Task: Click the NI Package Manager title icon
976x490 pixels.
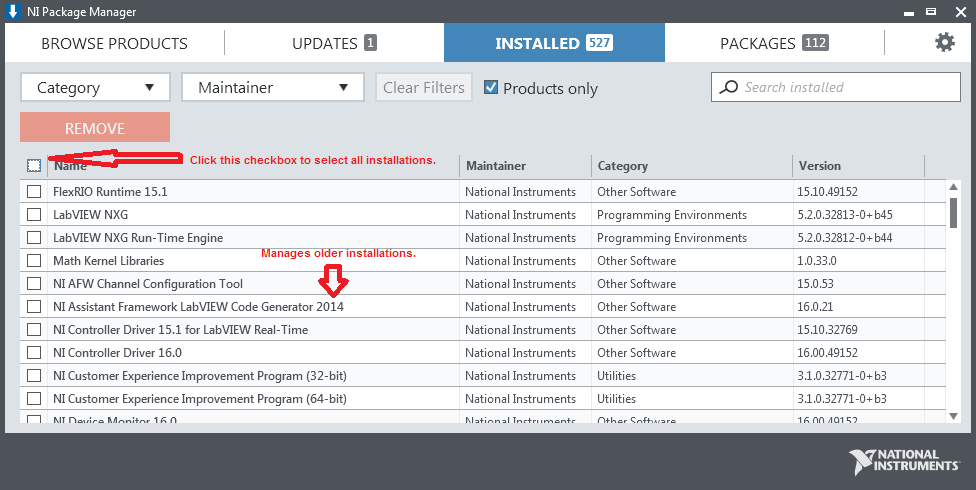Action: 12,11
